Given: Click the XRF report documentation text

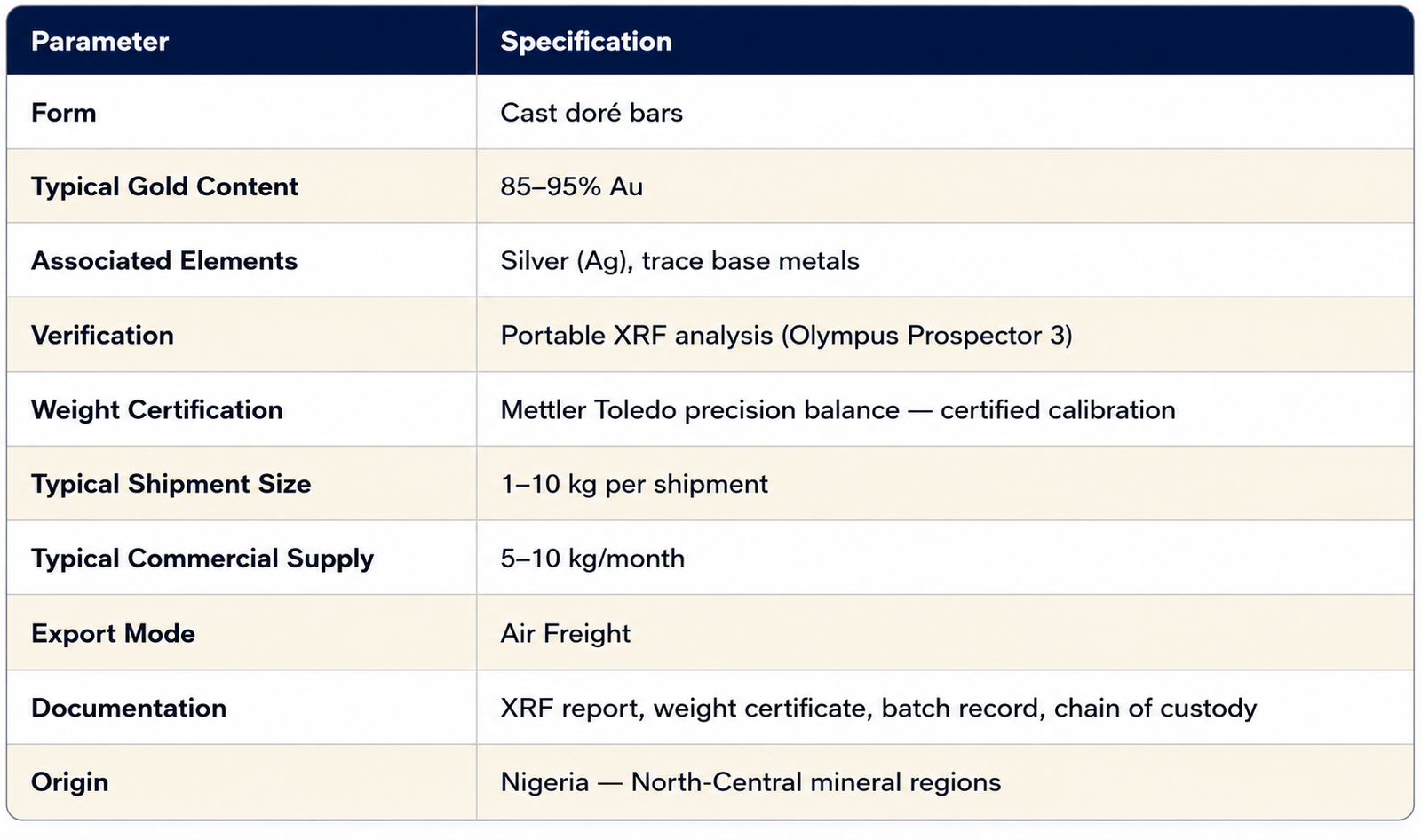Looking at the screenshot, I should click(x=878, y=709).
